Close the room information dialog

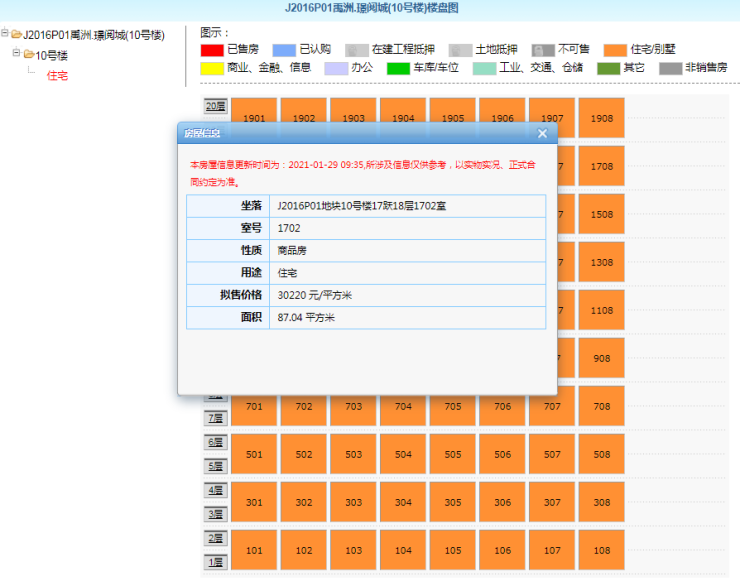coord(542,133)
